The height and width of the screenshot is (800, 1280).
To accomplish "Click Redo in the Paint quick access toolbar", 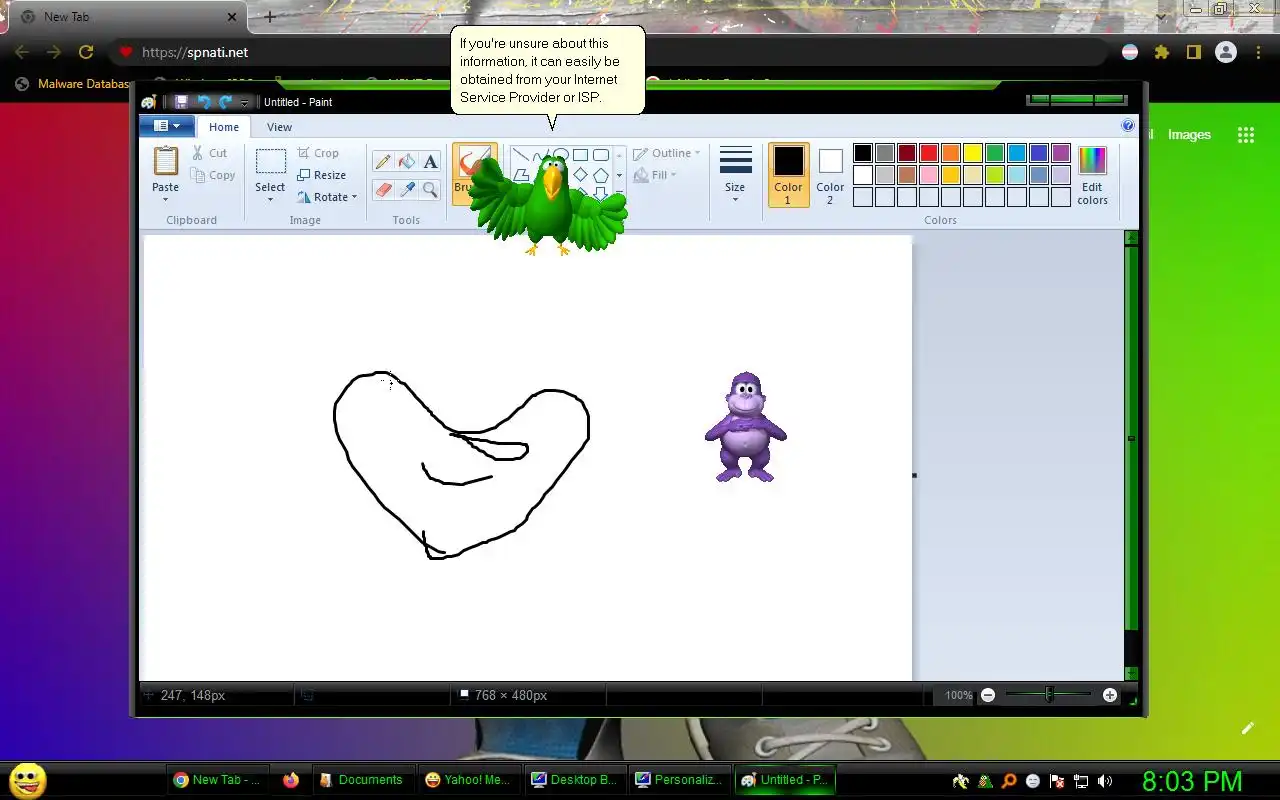I will (x=225, y=102).
